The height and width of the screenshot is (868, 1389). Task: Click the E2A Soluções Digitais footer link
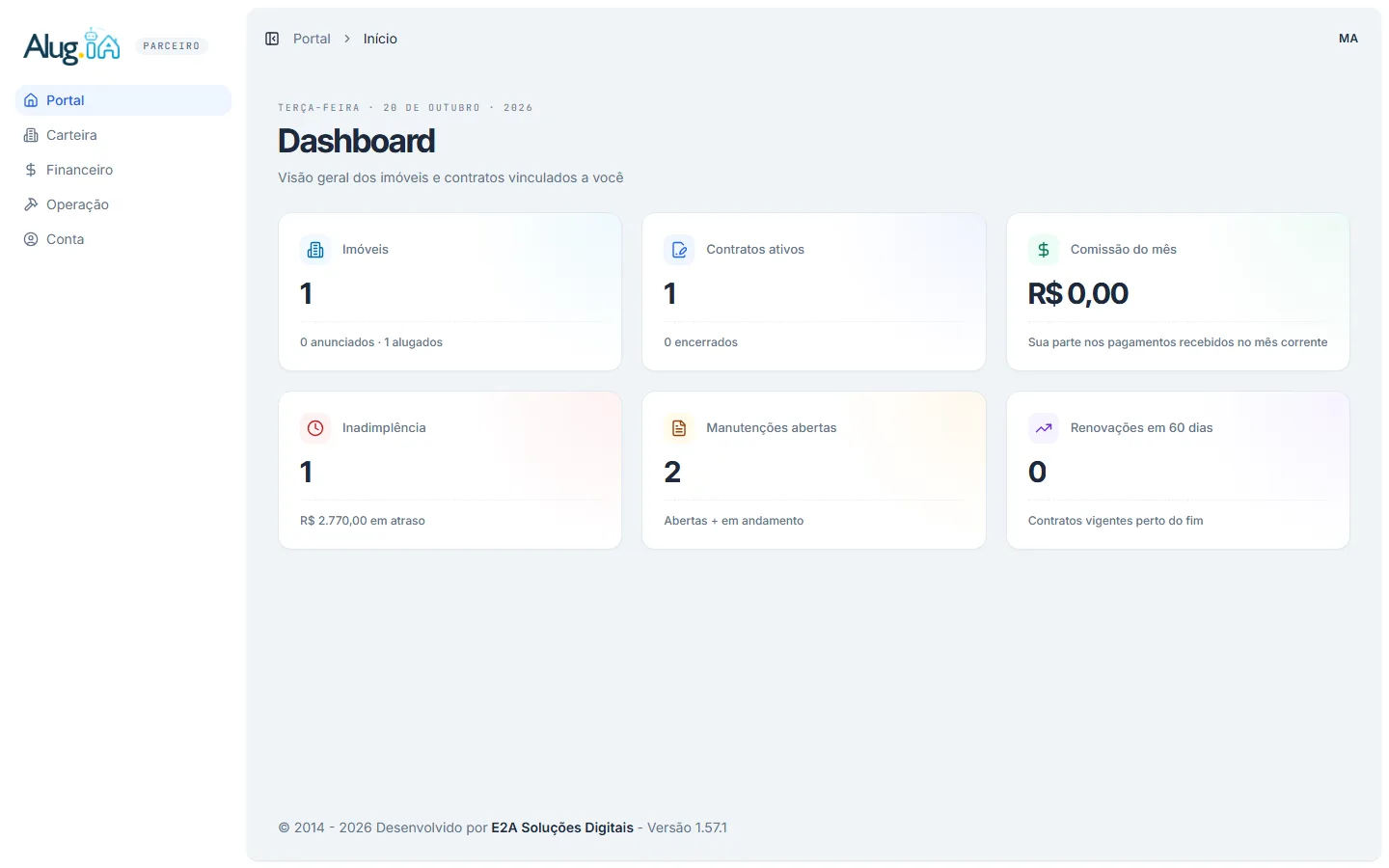click(562, 827)
